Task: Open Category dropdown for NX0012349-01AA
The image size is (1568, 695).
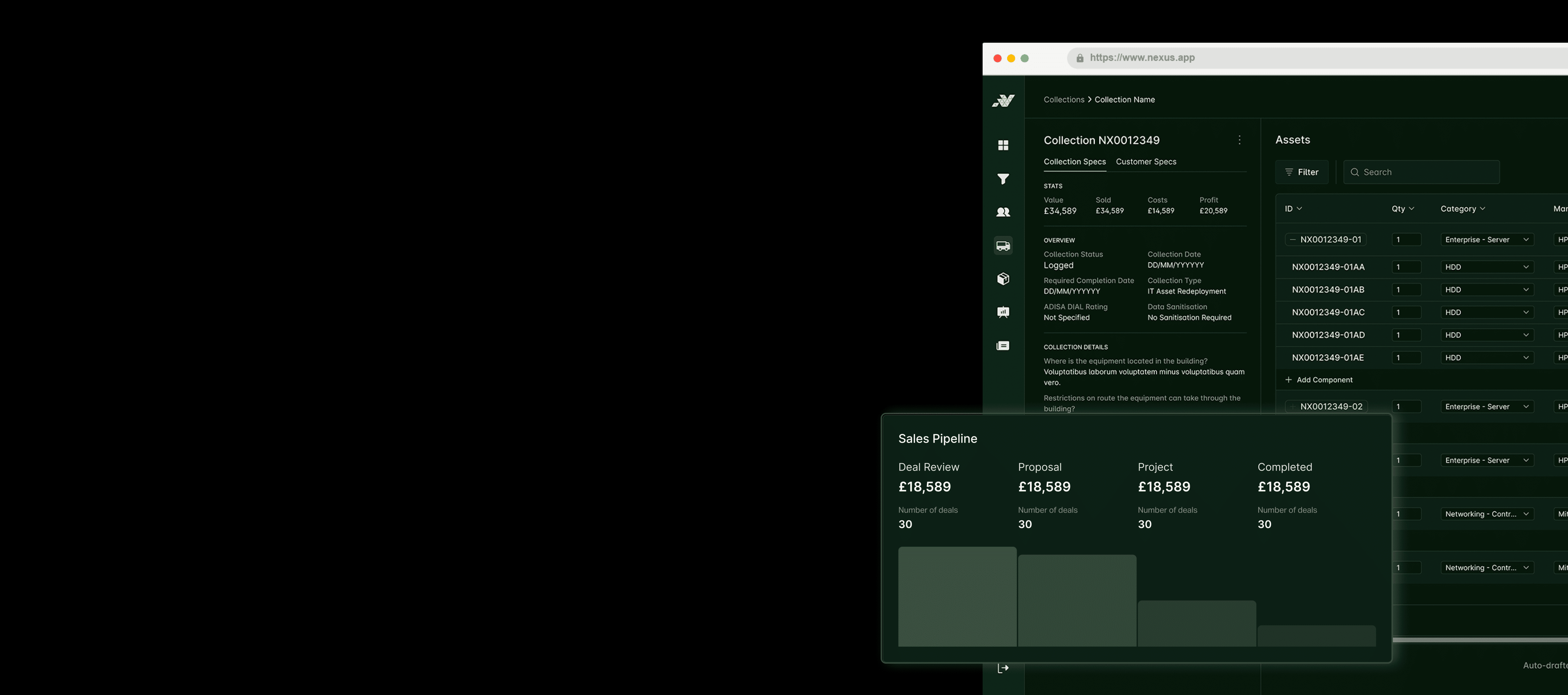Action: point(1486,267)
